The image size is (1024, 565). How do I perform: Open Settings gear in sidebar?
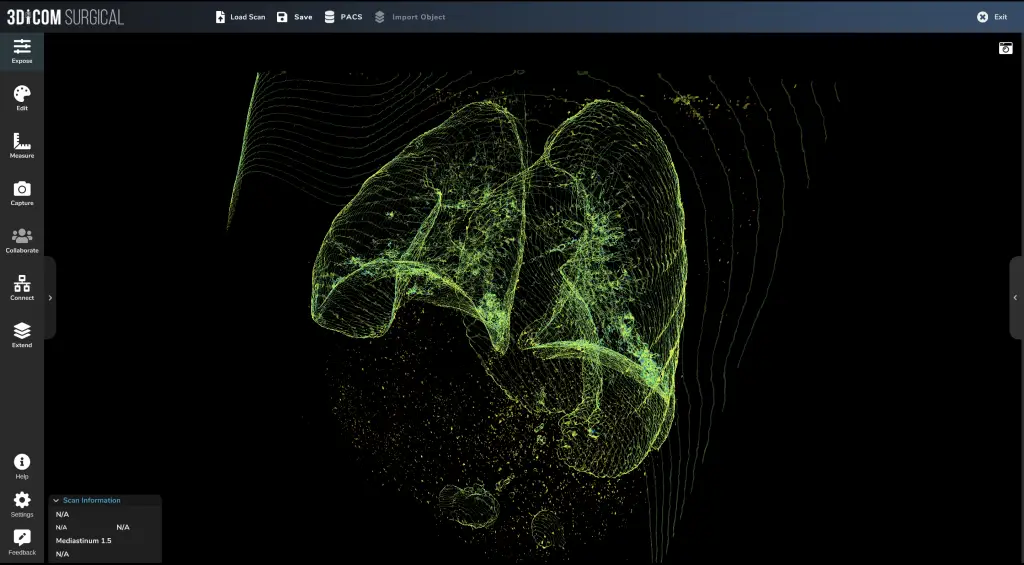tap(22, 504)
